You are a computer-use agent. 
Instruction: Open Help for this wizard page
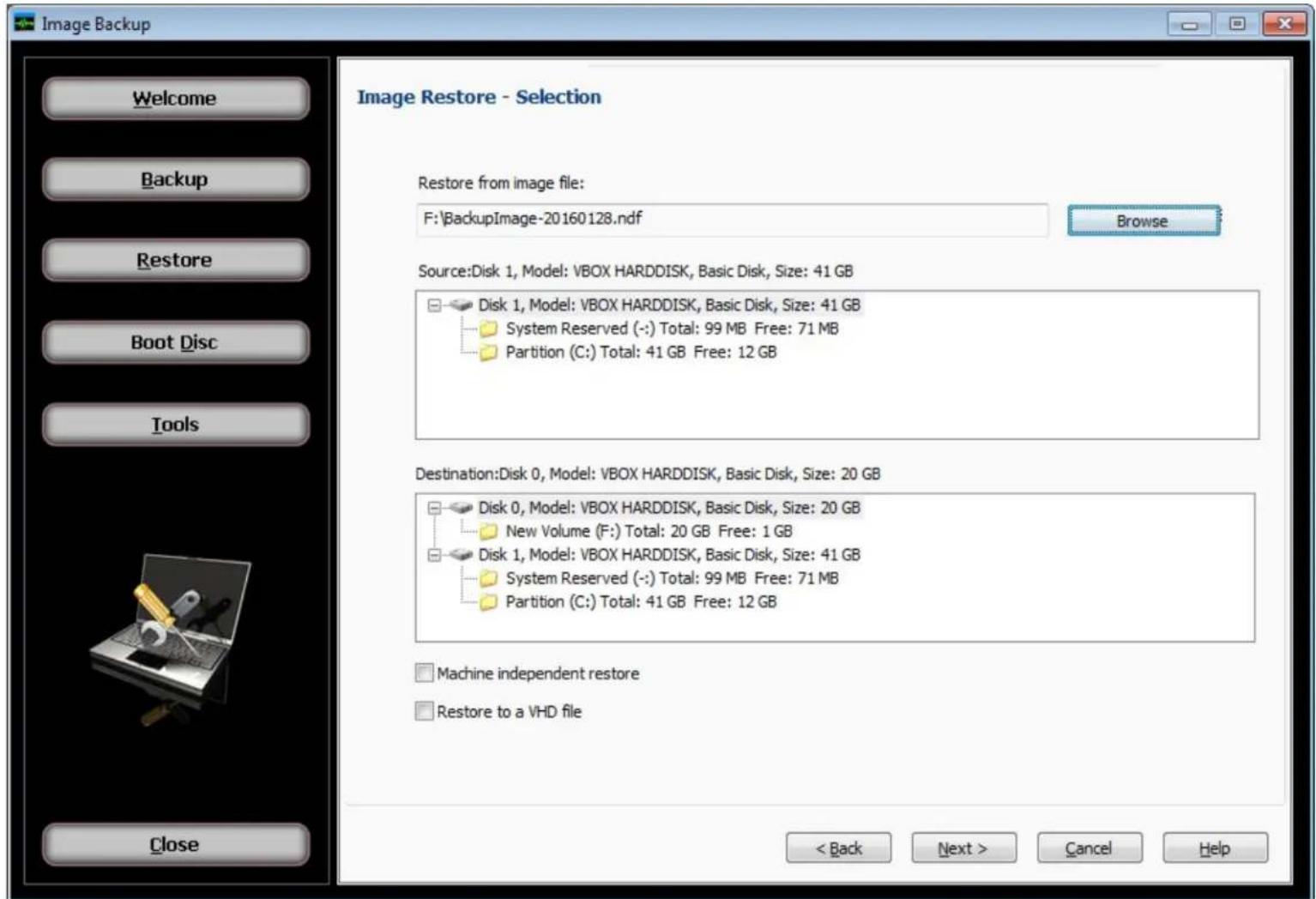point(1215,848)
